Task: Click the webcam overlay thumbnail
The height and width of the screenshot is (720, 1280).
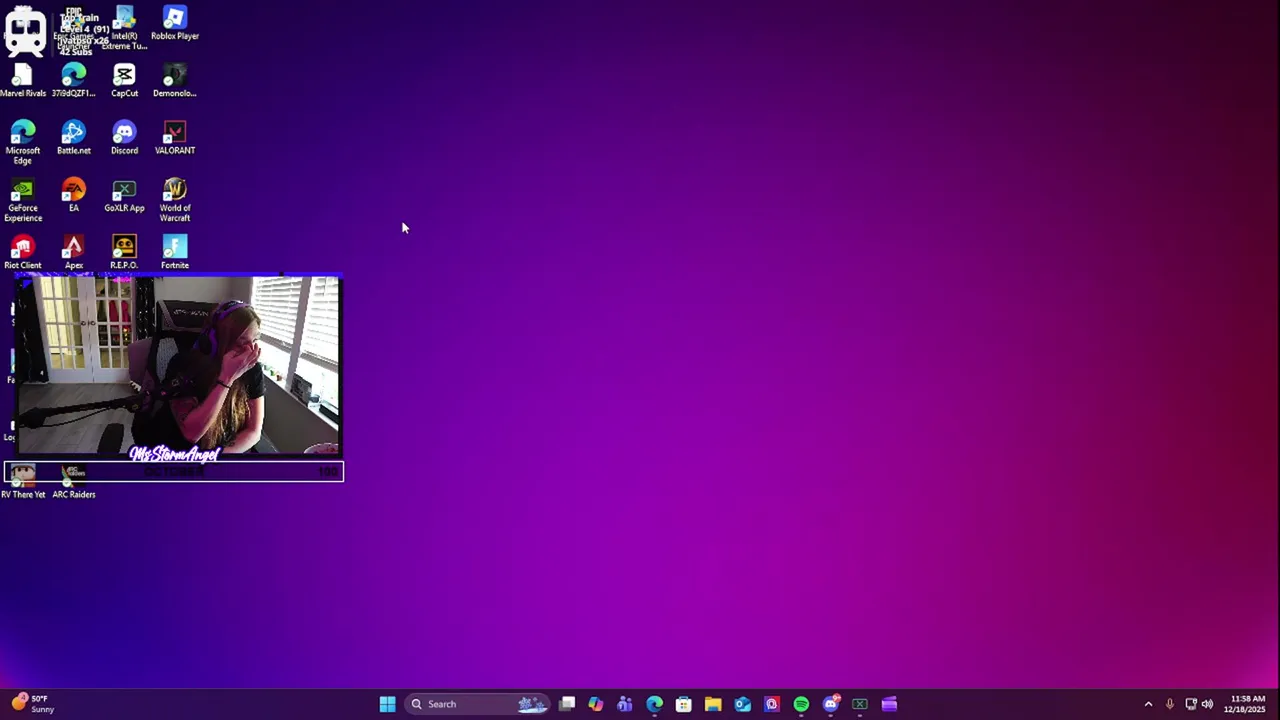Action: click(178, 367)
